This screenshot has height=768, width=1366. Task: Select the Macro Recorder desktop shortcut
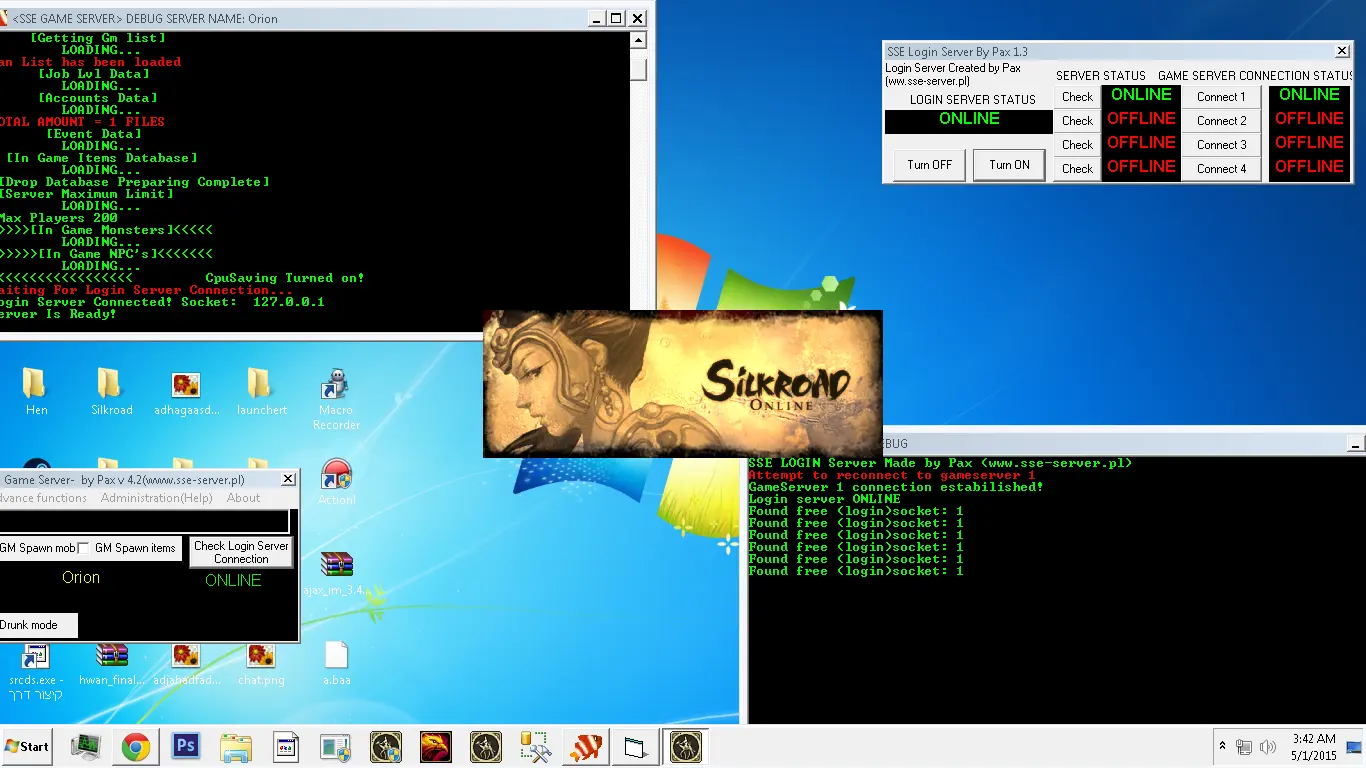point(336,400)
